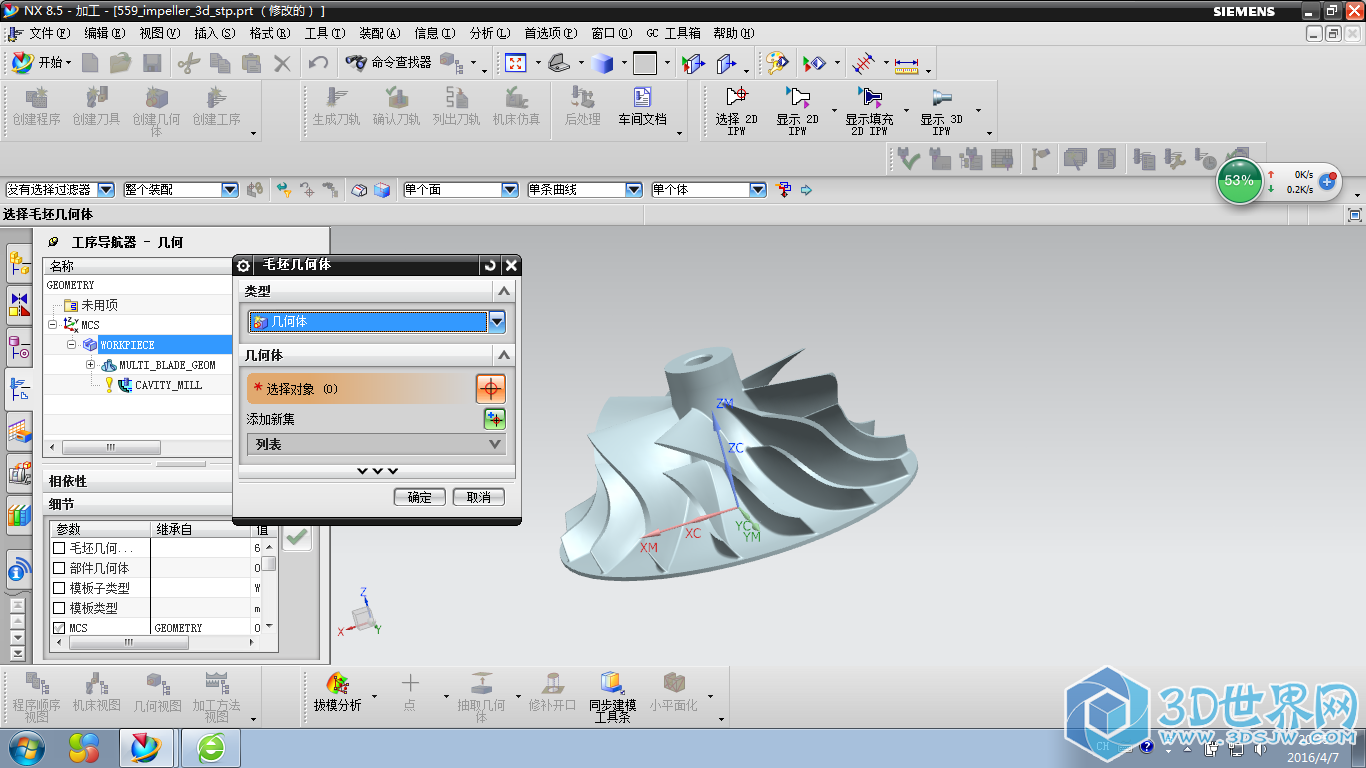Select the WORKPIECE tree item
1366x768 pixels.
(x=127, y=345)
